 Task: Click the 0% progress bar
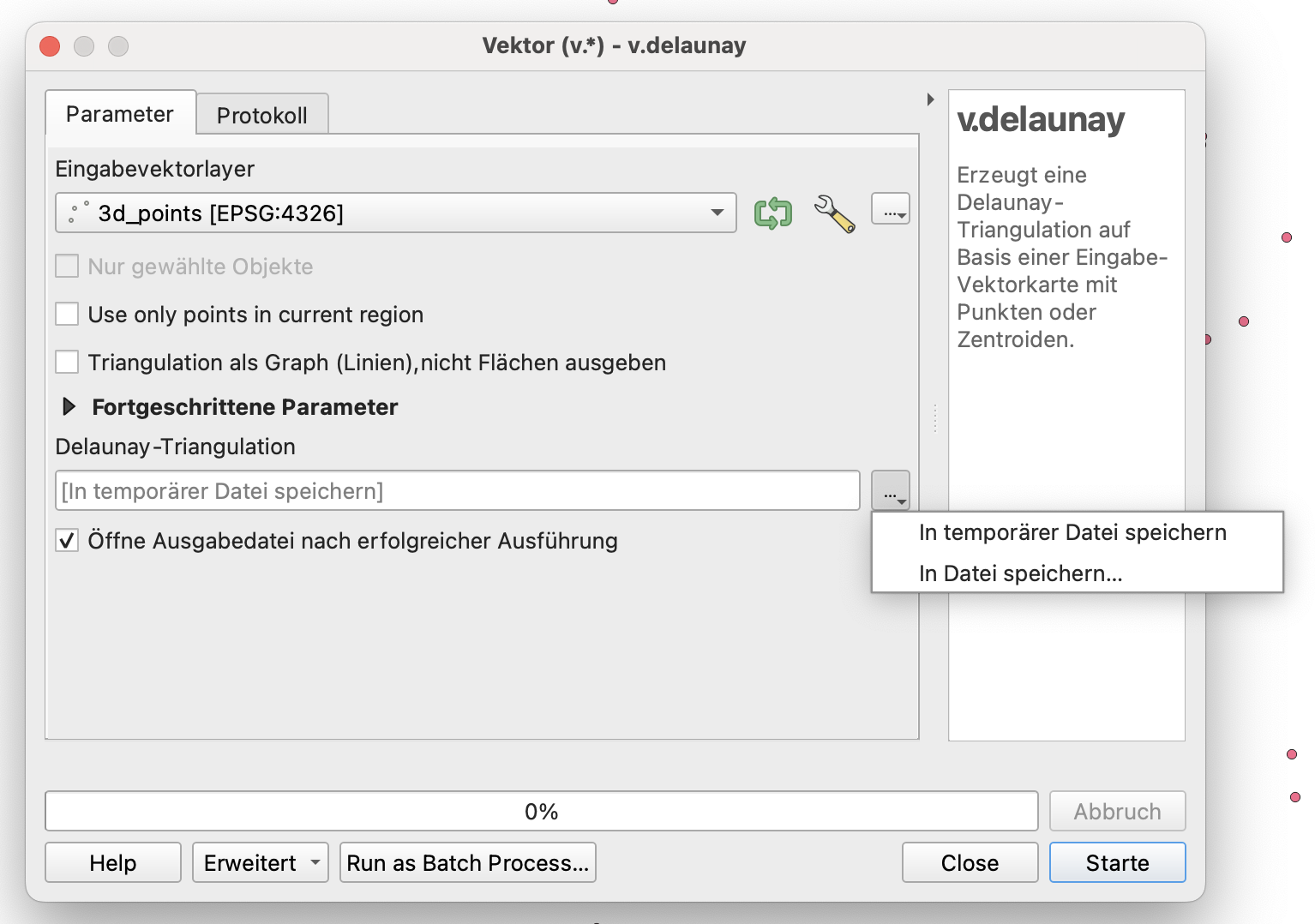click(x=542, y=811)
